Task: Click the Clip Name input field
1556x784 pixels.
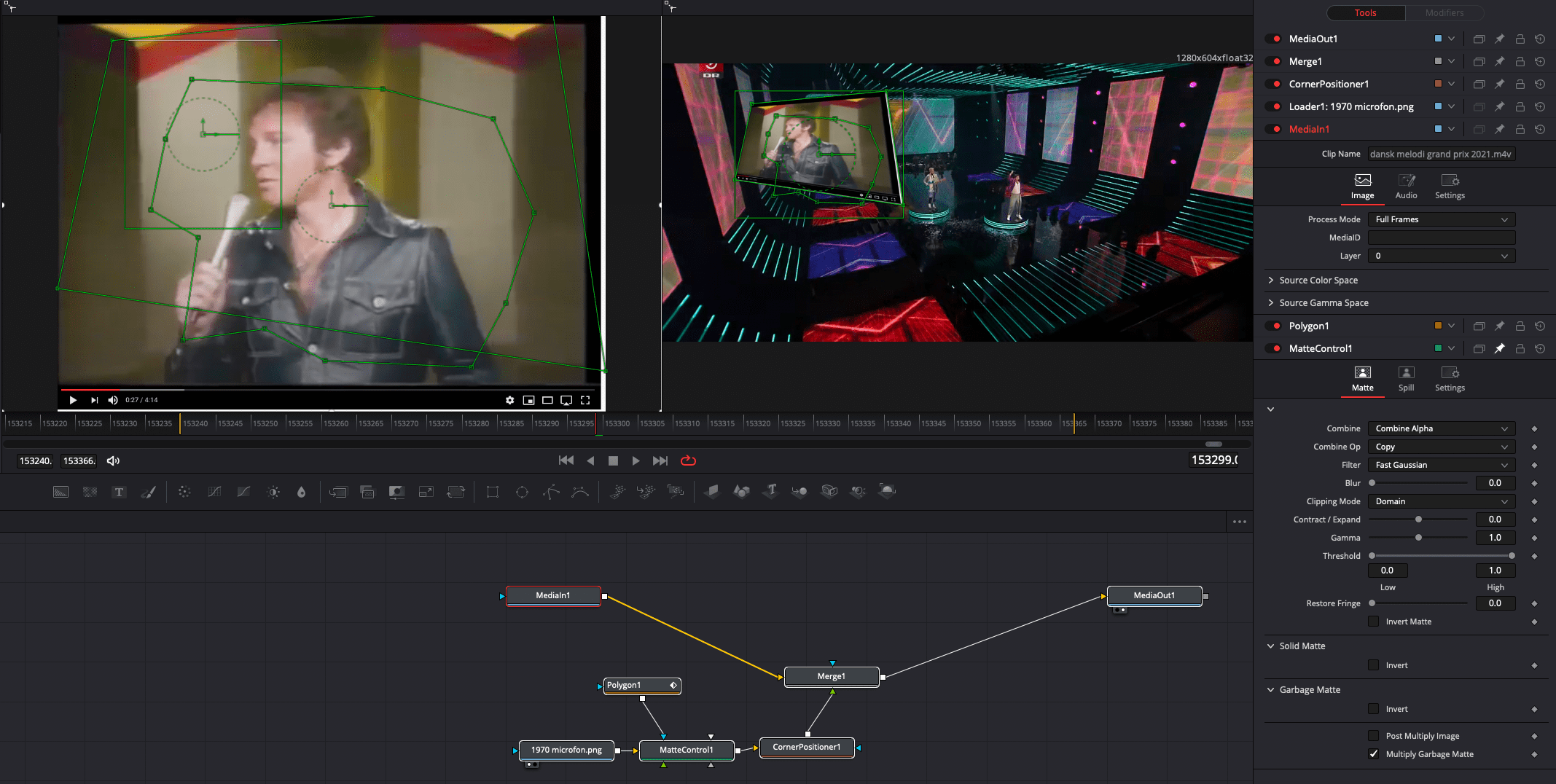Action: (1441, 154)
